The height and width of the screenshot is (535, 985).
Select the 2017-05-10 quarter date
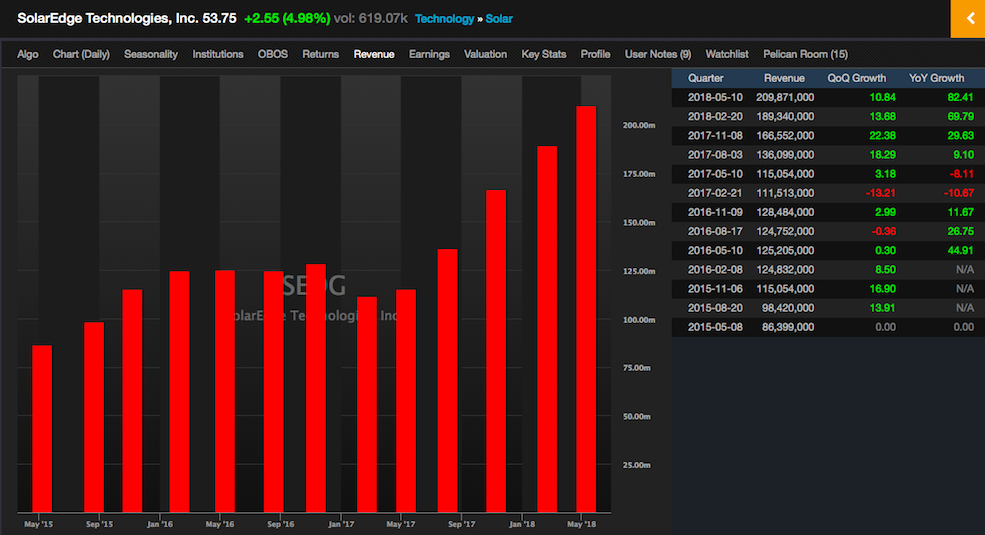[715, 174]
